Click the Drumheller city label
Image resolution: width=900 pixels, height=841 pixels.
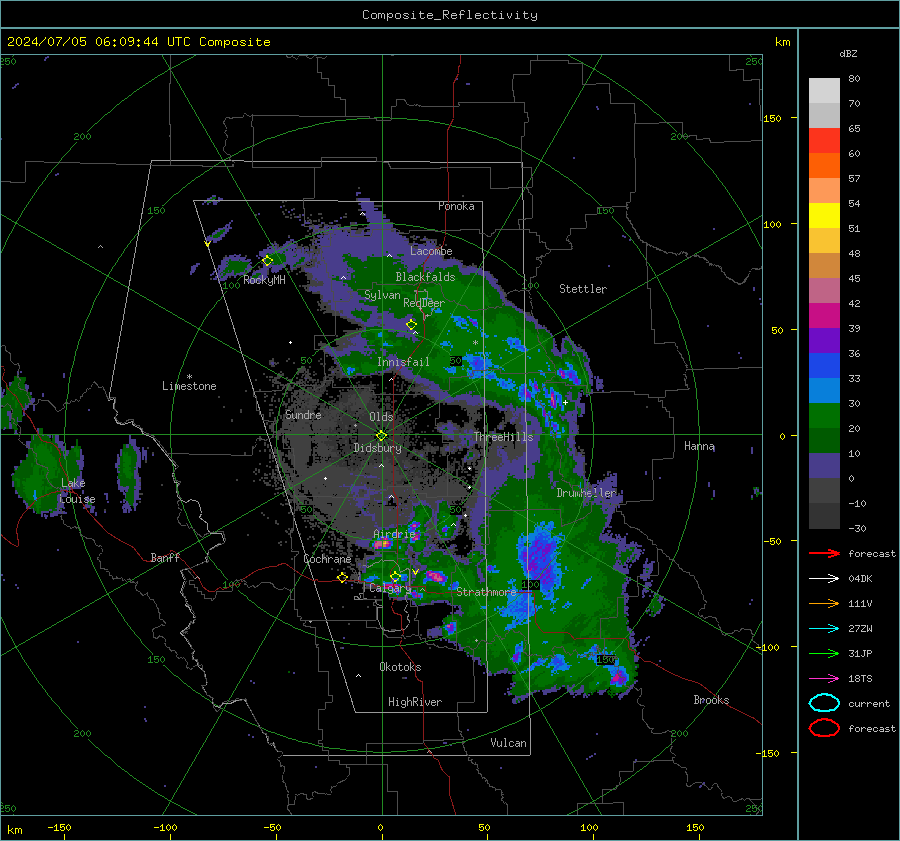(x=586, y=493)
